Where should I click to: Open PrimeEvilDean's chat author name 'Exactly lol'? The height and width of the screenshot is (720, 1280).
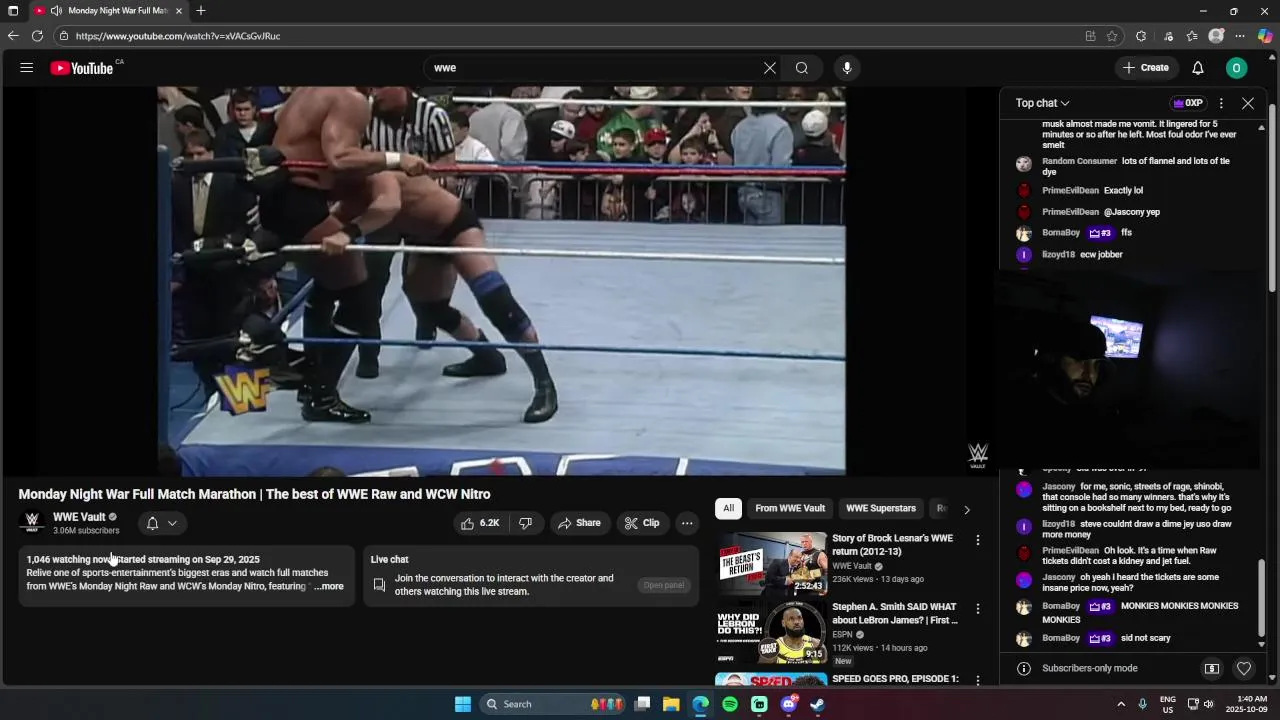tap(1070, 190)
